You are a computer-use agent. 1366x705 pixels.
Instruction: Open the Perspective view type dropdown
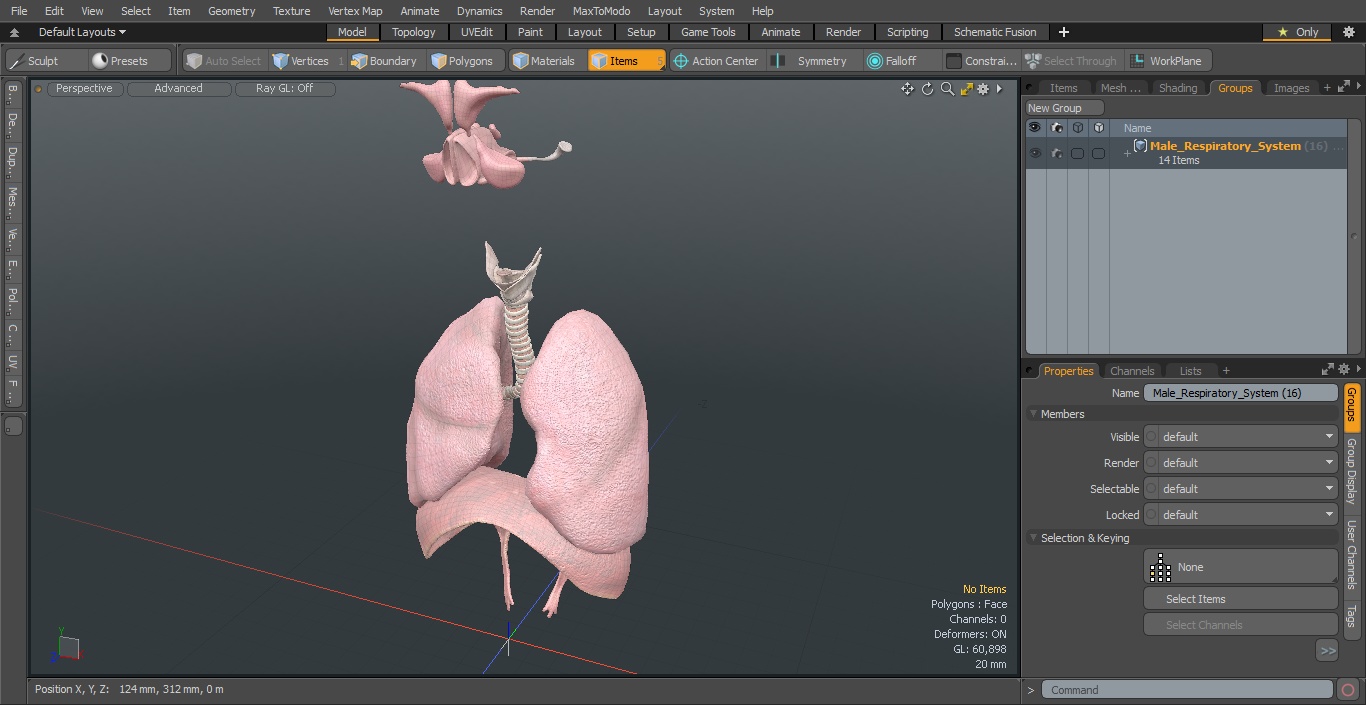tap(84, 88)
